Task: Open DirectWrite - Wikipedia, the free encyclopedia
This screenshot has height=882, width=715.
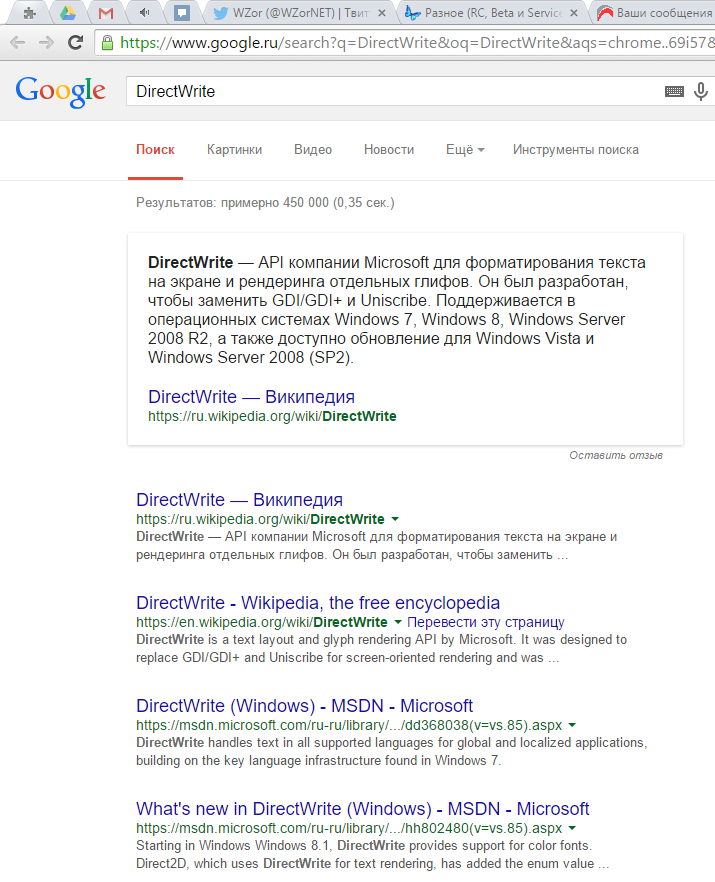Action: click(x=318, y=602)
